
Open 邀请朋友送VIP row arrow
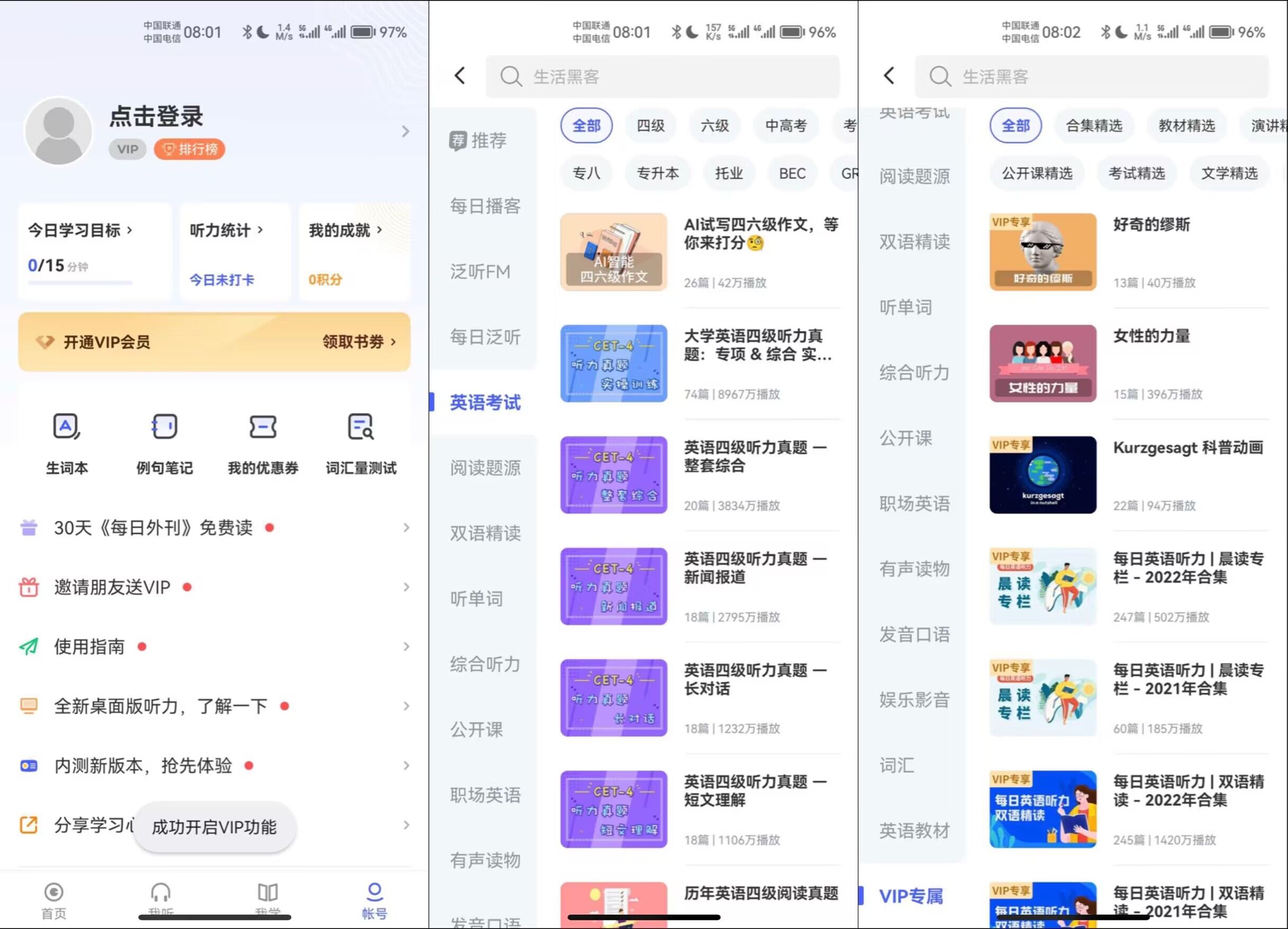(x=406, y=587)
